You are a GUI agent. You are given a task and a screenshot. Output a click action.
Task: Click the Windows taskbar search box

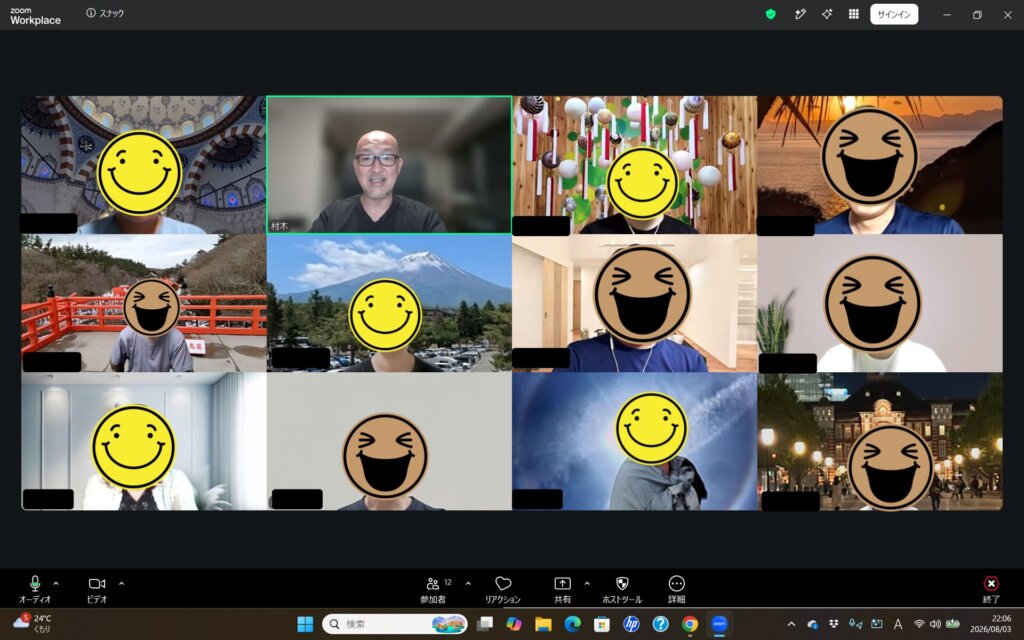(395, 624)
